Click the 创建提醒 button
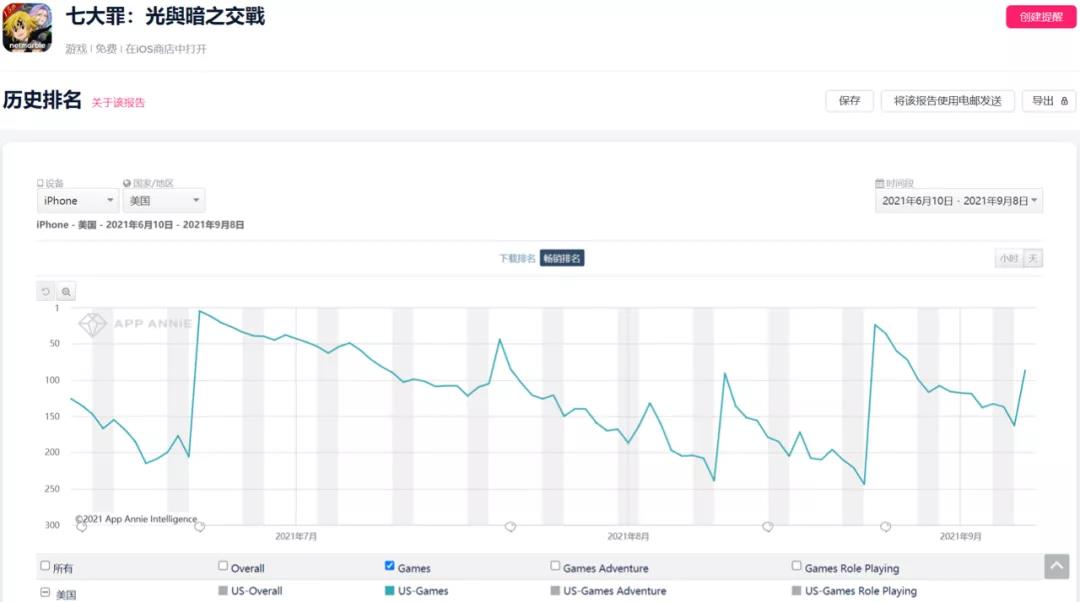 (1041, 17)
